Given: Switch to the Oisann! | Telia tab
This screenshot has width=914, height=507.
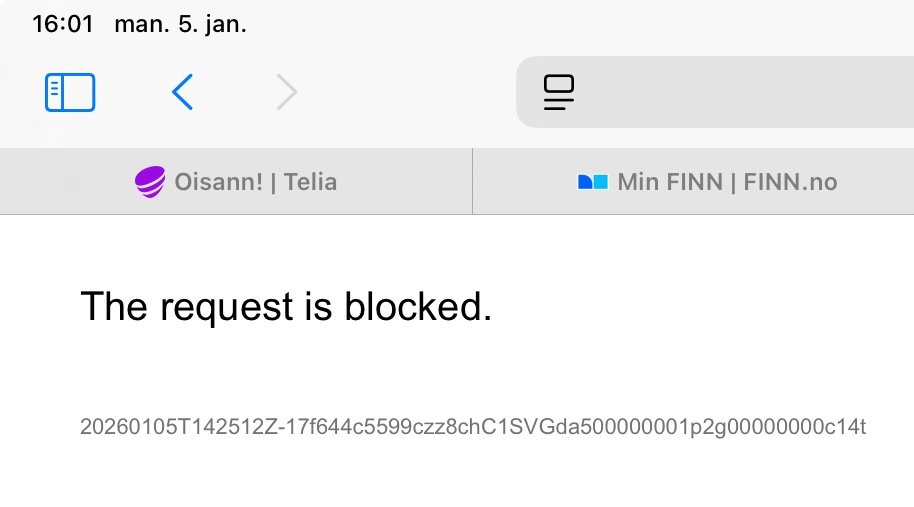Looking at the screenshot, I should click(x=236, y=182).
